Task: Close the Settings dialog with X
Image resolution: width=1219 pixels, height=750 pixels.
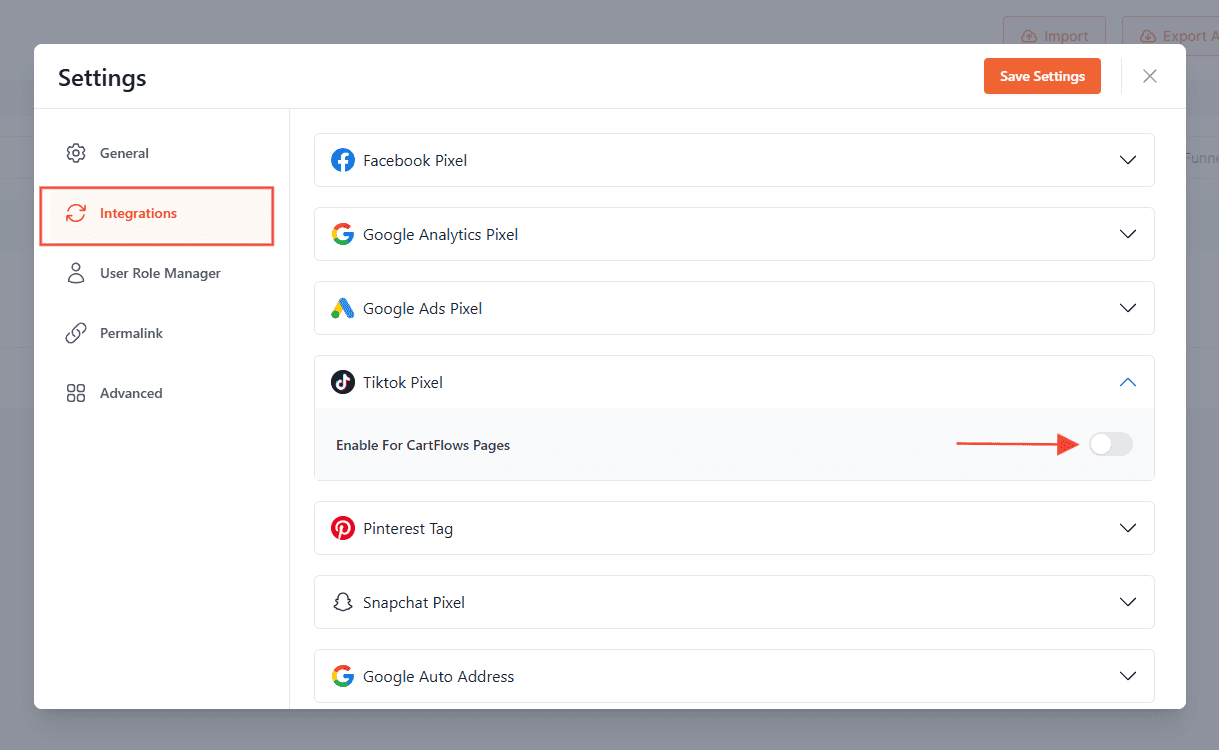Action: pyautogui.click(x=1150, y=76)
